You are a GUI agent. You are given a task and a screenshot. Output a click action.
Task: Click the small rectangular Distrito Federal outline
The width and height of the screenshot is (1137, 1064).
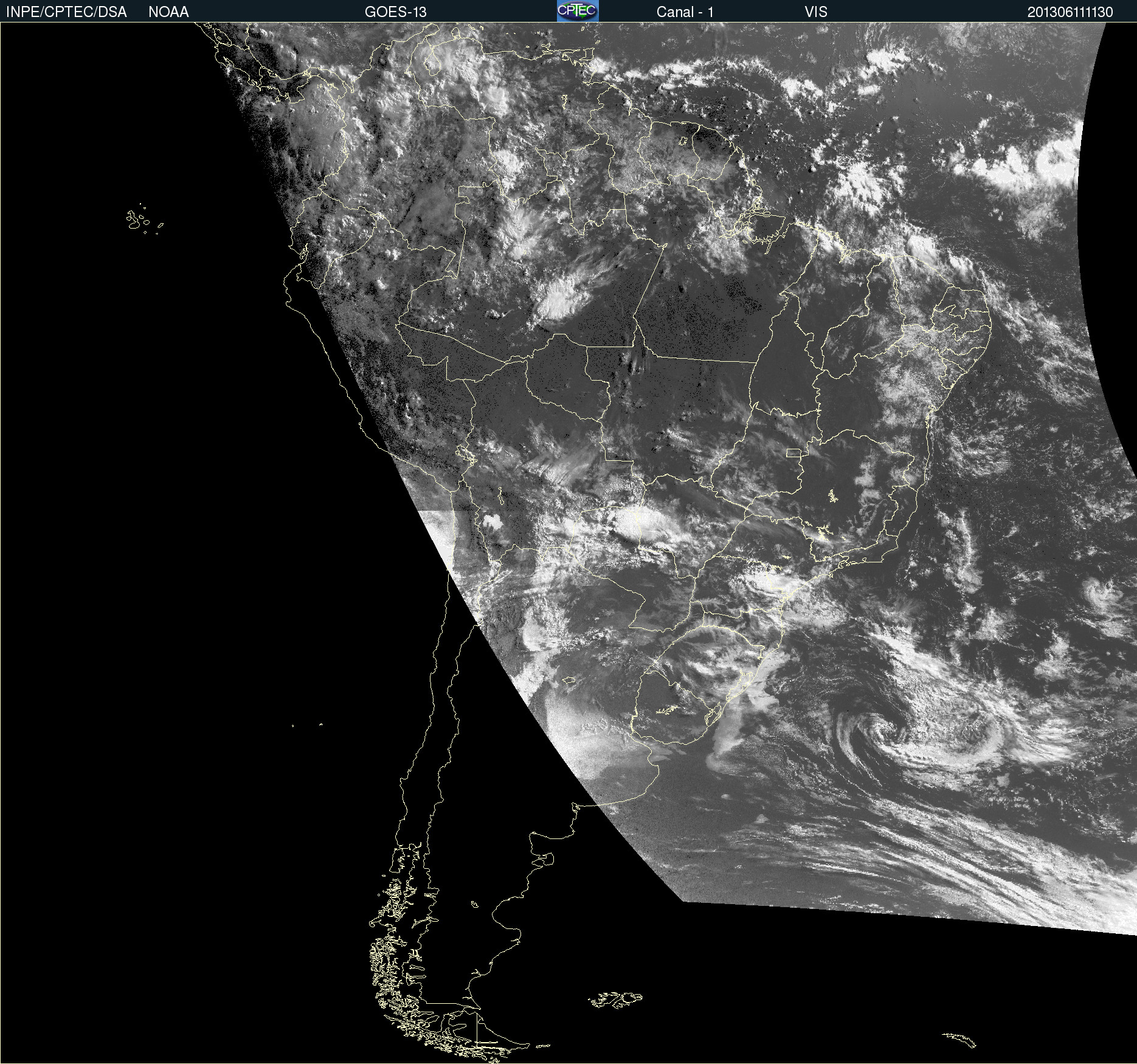coord(793,452)
